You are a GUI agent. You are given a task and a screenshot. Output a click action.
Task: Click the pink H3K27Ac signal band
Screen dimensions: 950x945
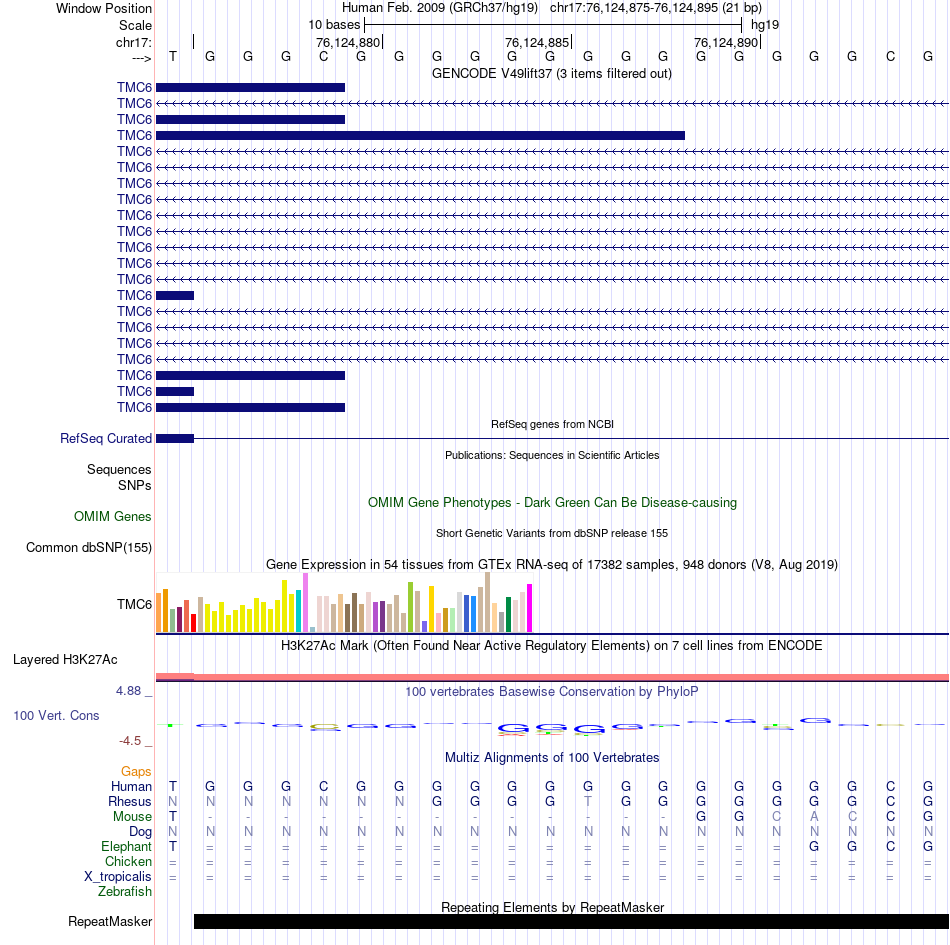(x=553, y=677)
